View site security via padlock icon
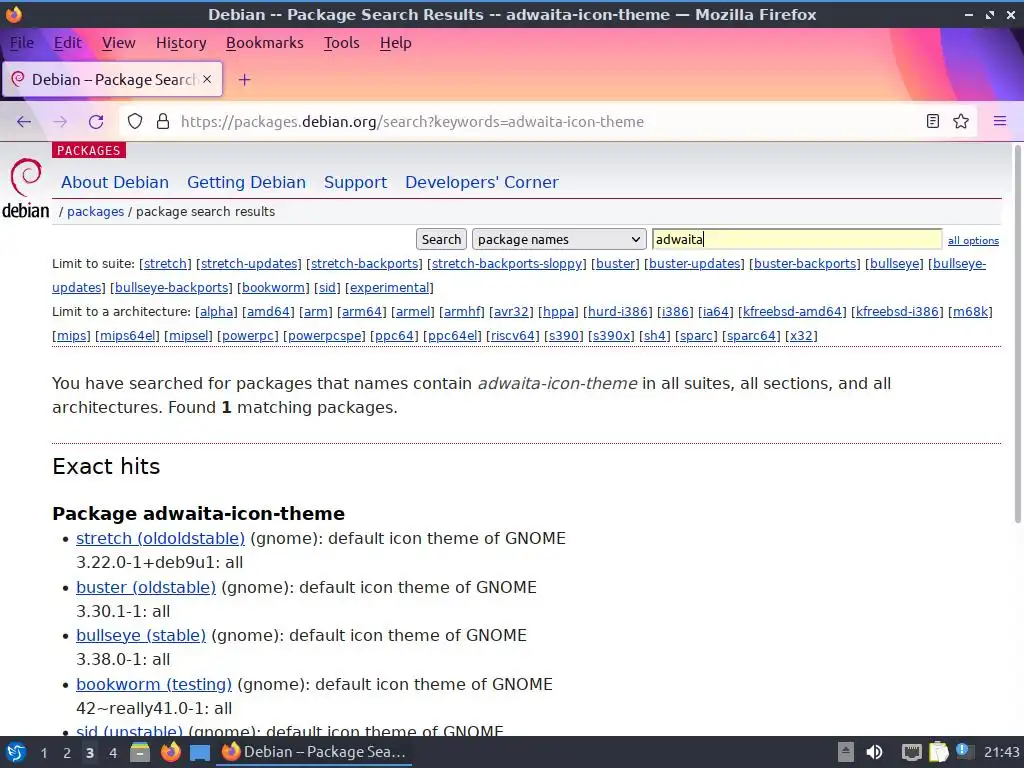This screenshot has height=768, width=1024. tap(163, 121)
